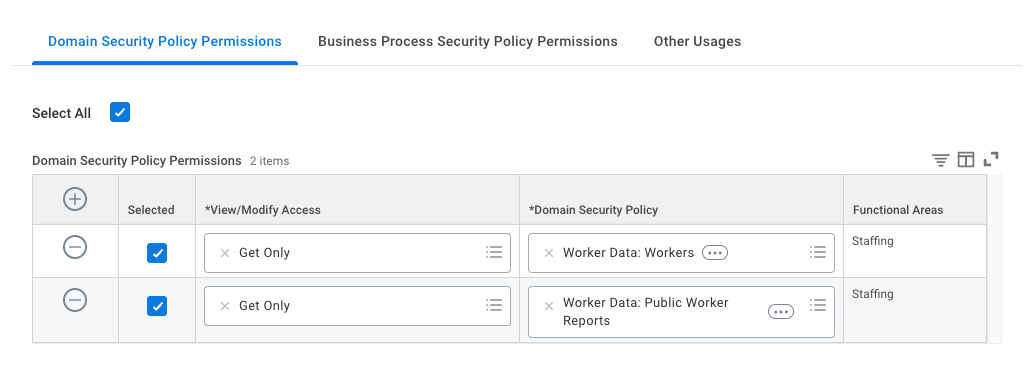This screenshot has height=388, width=1029.
Task: Remove the Public Worker Reports row
Action: point(75,300)
